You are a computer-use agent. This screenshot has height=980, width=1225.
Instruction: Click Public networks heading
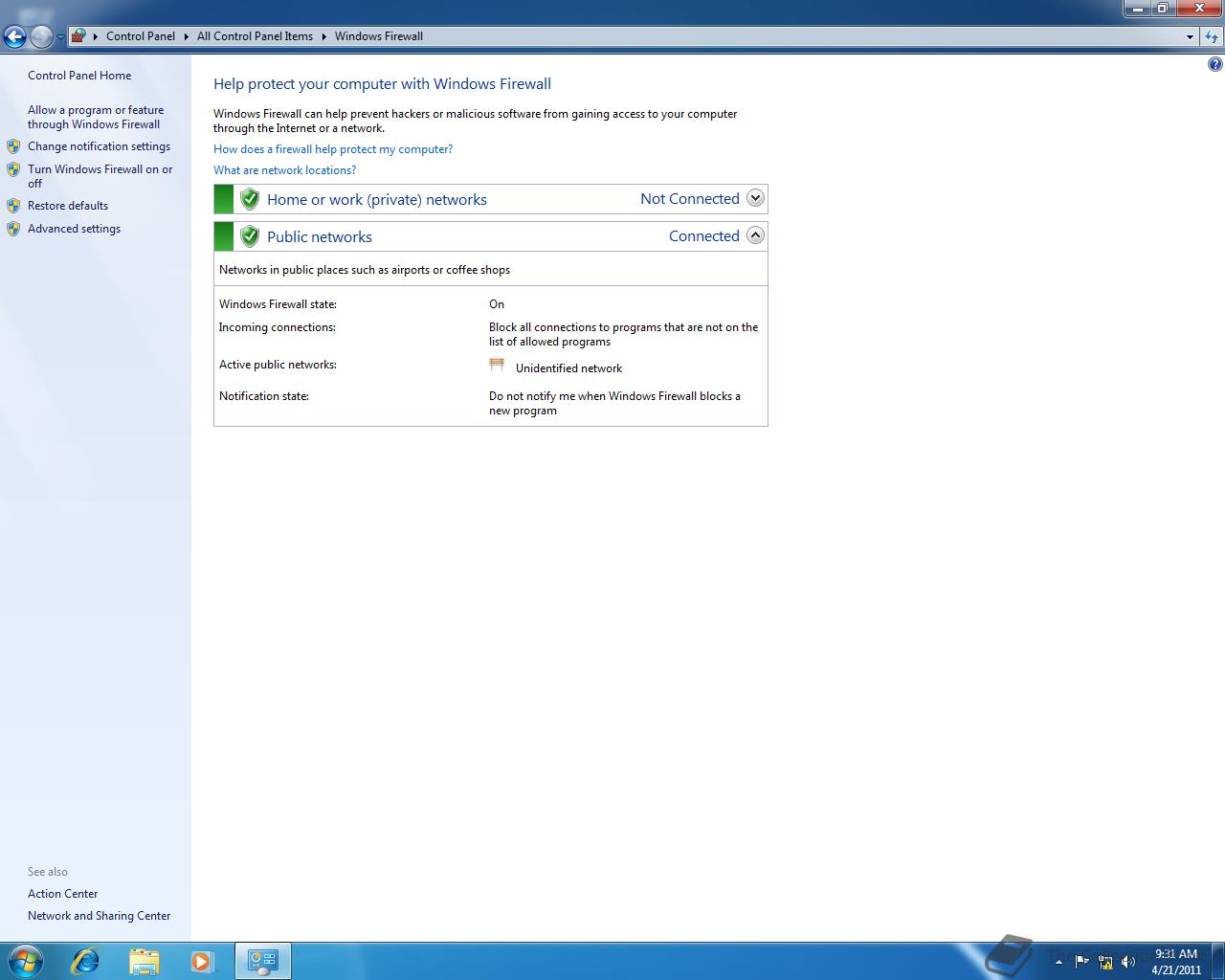320,237
